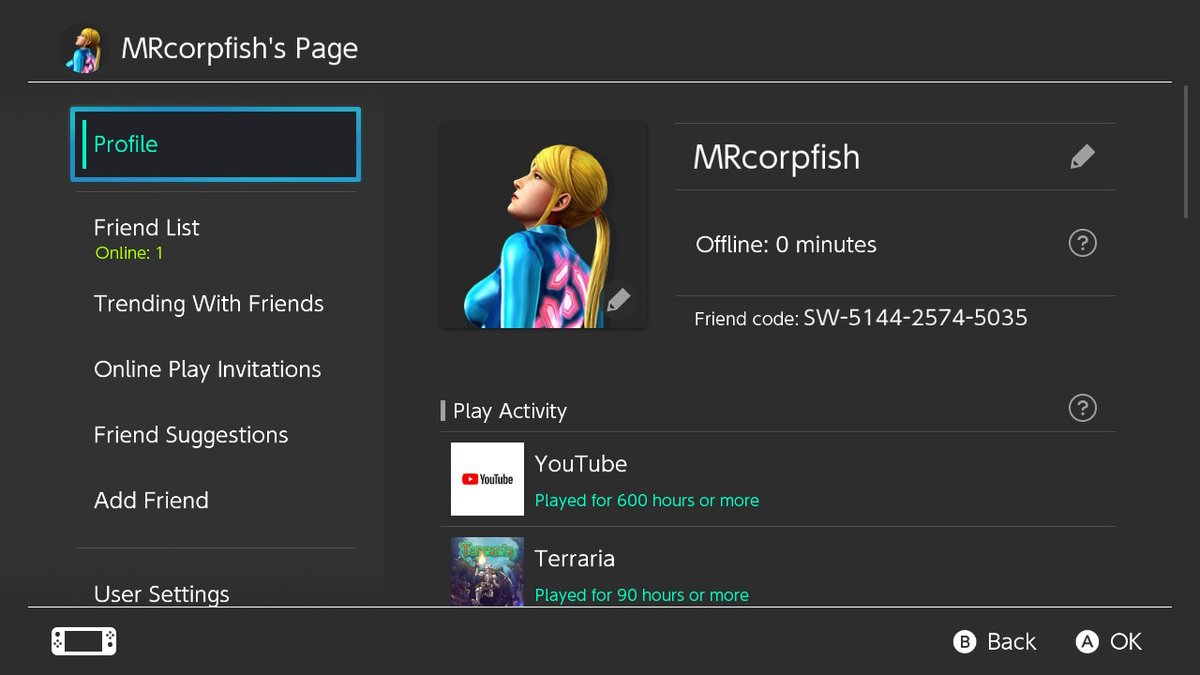Click the "MRcorpfish's Page" heading
The image size is (1200, 675).
pos(239,48)
